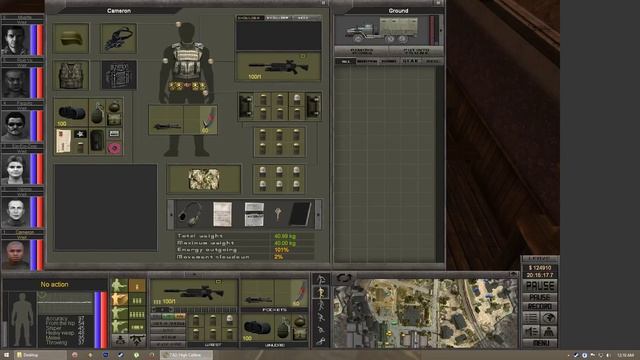
Task: Collapse the minimap with its corner arrow
Action: [x=513, y=274]
